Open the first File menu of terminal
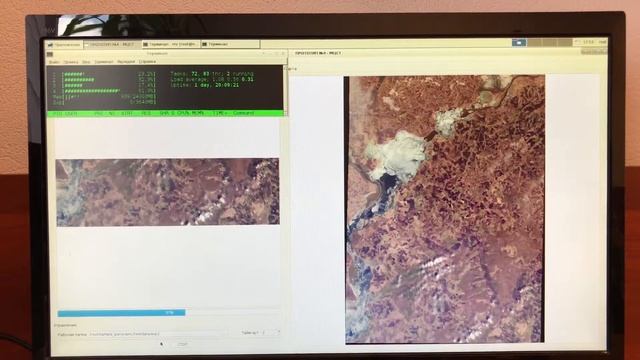This screenshot has width=640, height=360. click(54, 62)
